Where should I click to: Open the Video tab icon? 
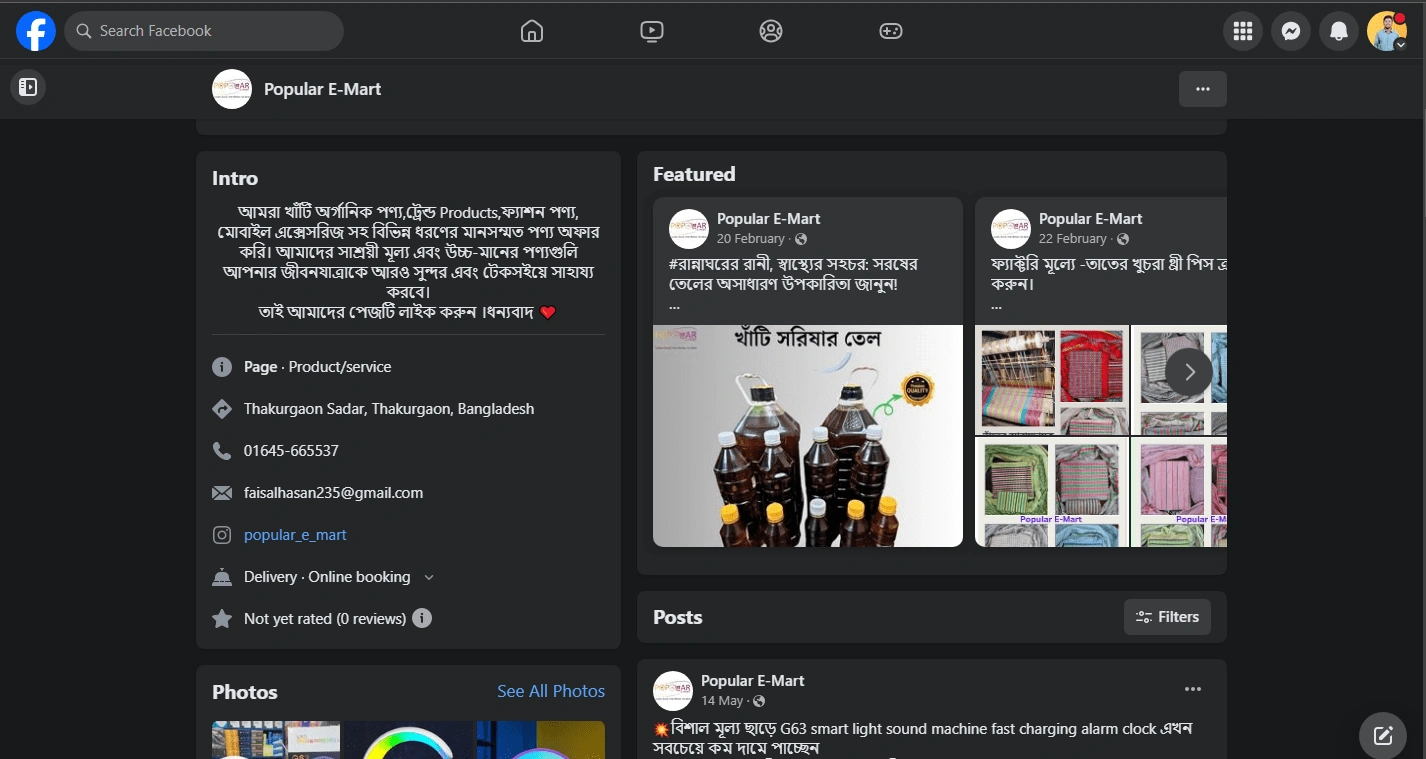(x=651, y=31)
